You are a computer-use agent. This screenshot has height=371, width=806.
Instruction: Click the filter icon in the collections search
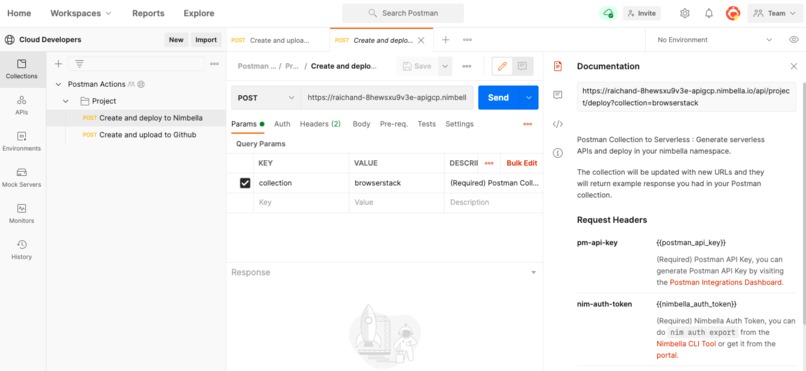(x=79, y=64)
